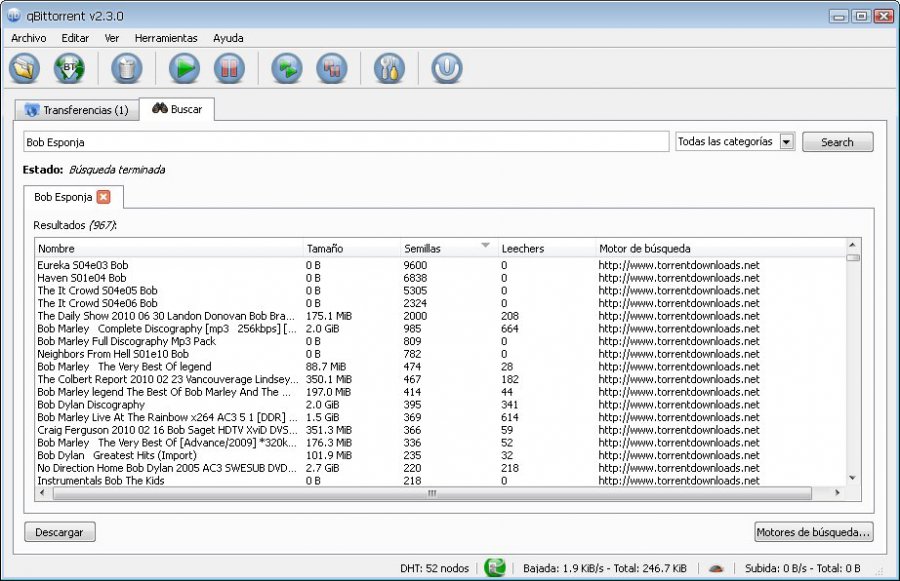Click the 175.1 MiB size cell
Viewport: 900px width, 581px height.
tap(329, 316)
